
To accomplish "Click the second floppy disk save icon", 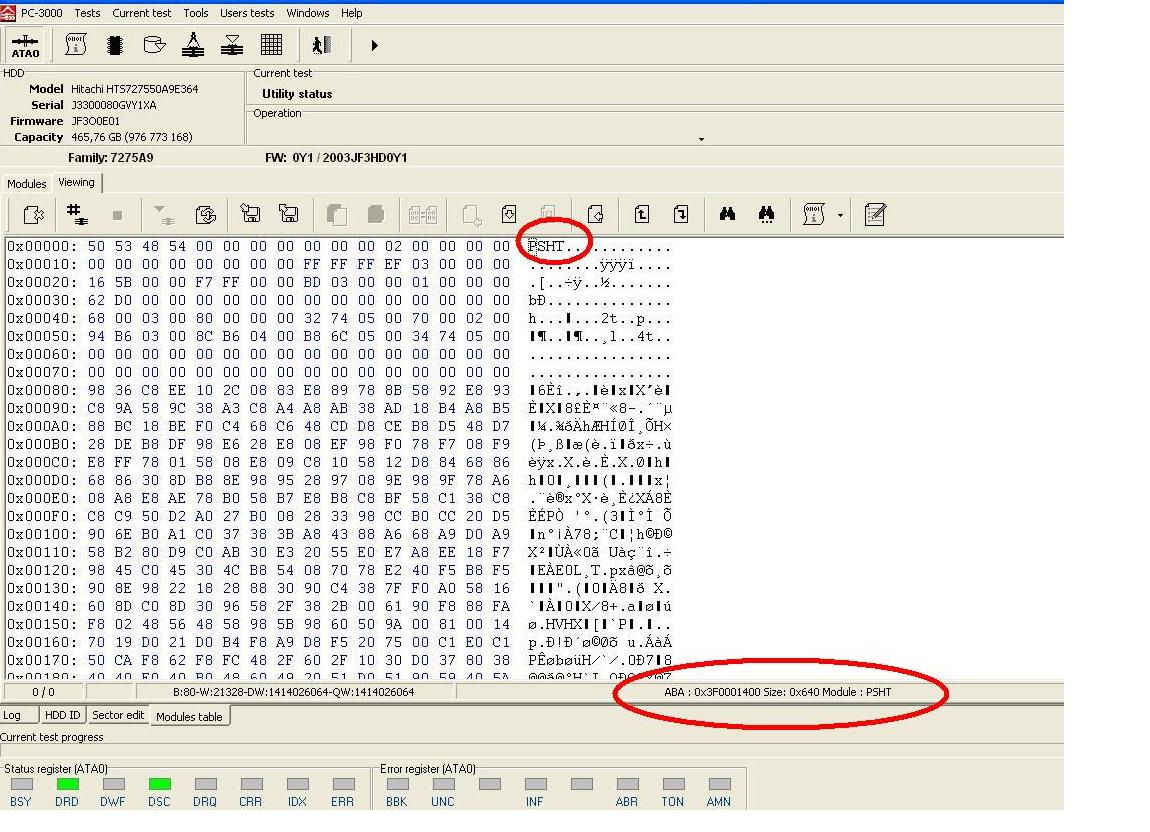I will (289, 214).
